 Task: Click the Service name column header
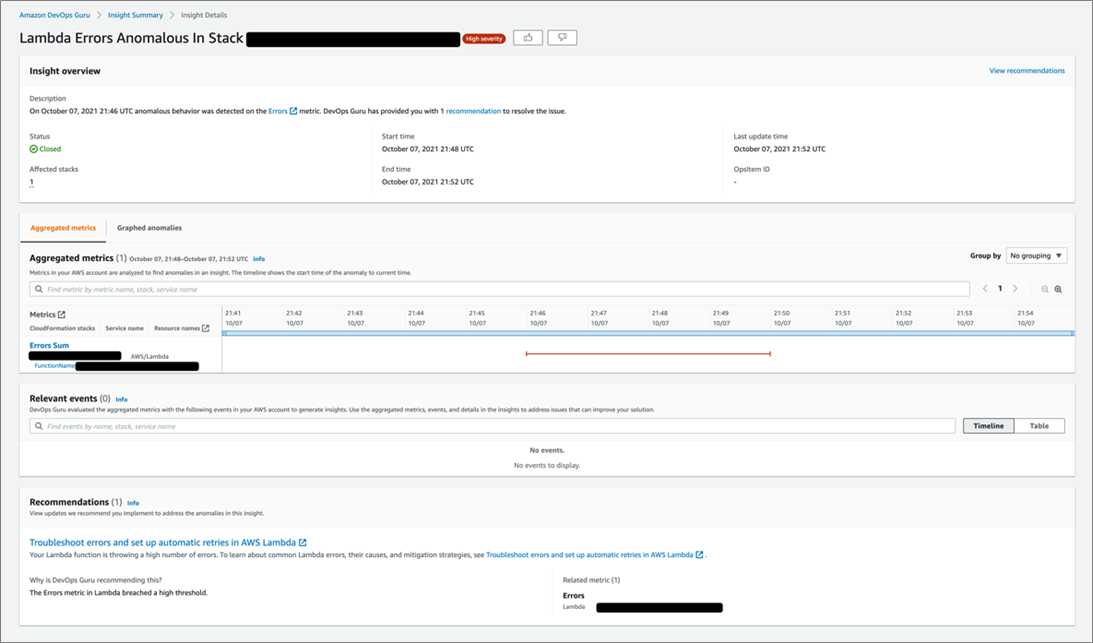125,328
